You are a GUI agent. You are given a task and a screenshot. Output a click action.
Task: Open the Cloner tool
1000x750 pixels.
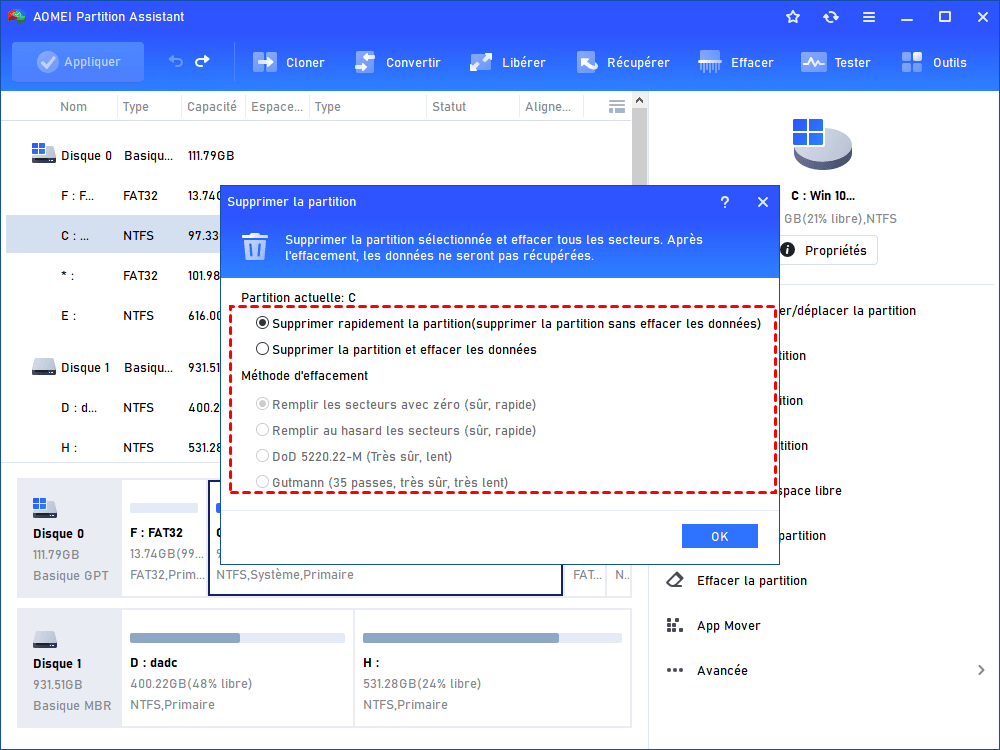tap(289, 62)
